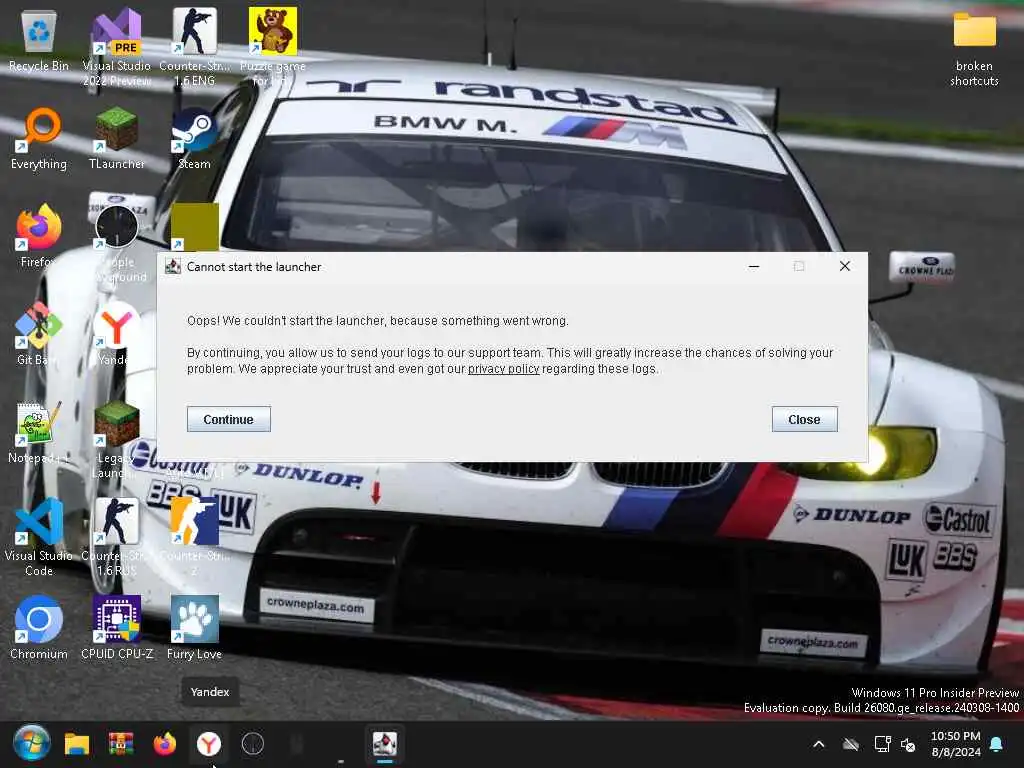
Task: Select the Git Bash desktop icon
Action: click(39, 333)
